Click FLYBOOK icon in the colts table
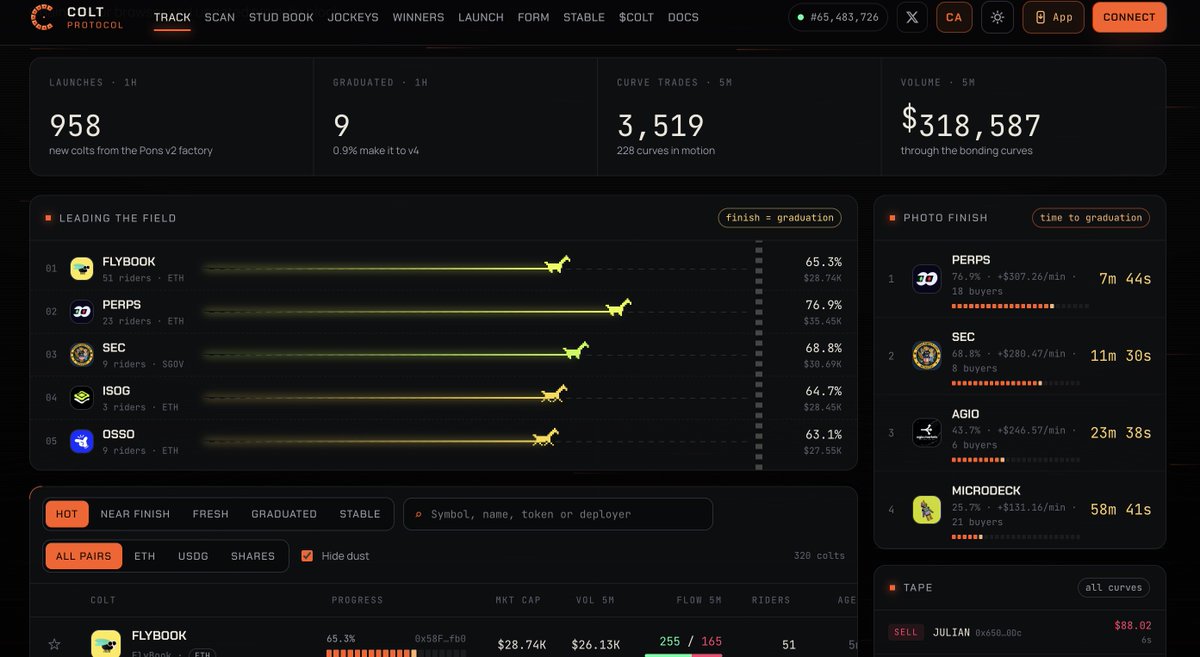 pyautogui.click(x=106, y=643)
